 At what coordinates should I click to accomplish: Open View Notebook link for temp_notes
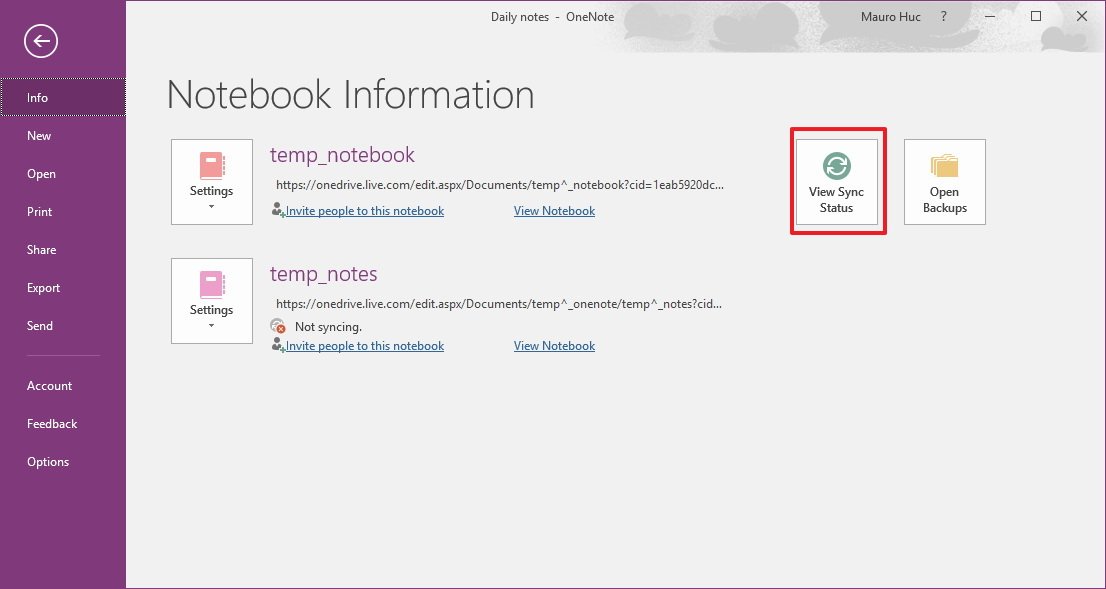pos(554,346)
